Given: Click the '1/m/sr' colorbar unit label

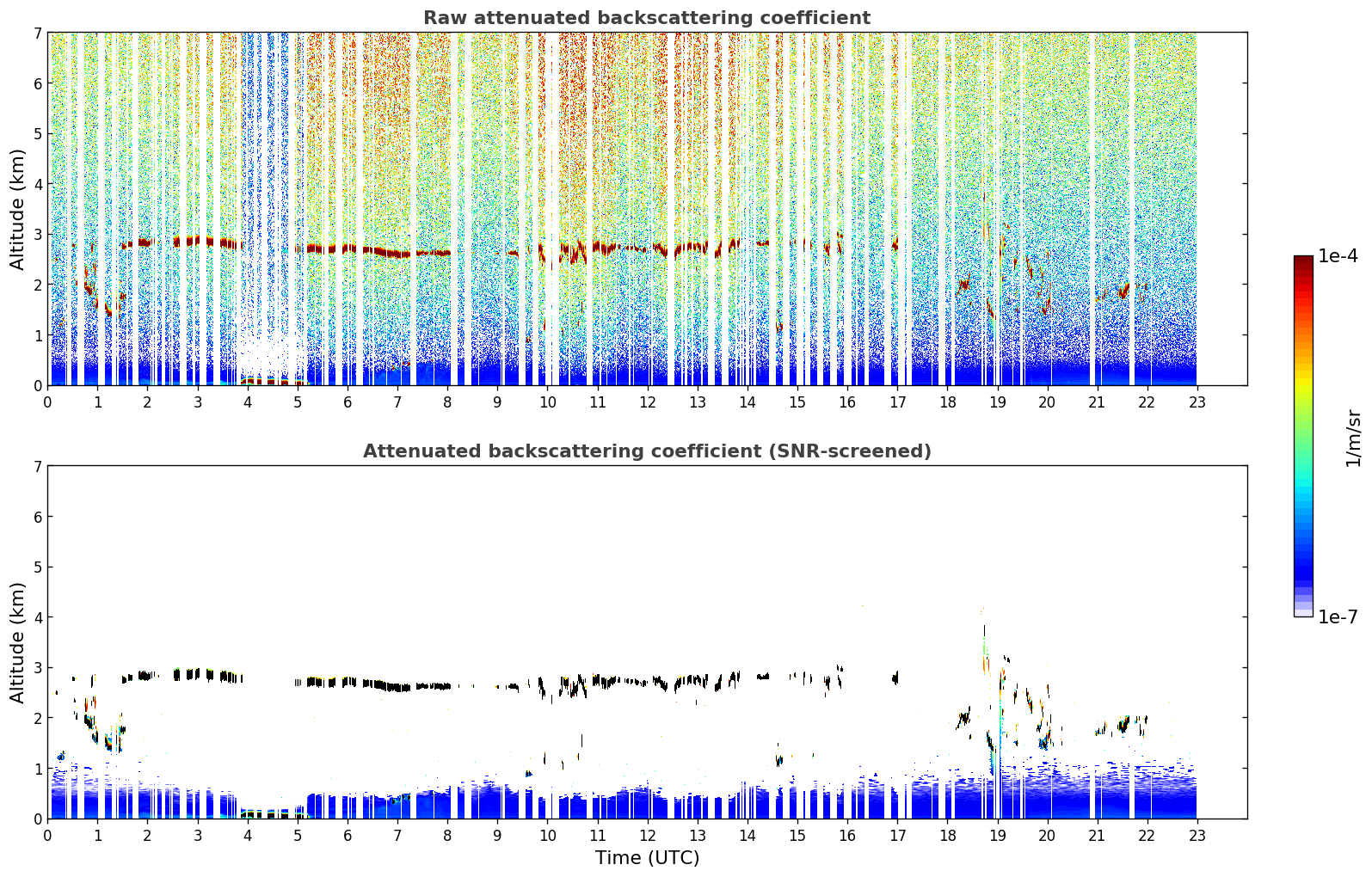Looking at the screenshot, I should pyautogui.click(x=1353, y=438).
